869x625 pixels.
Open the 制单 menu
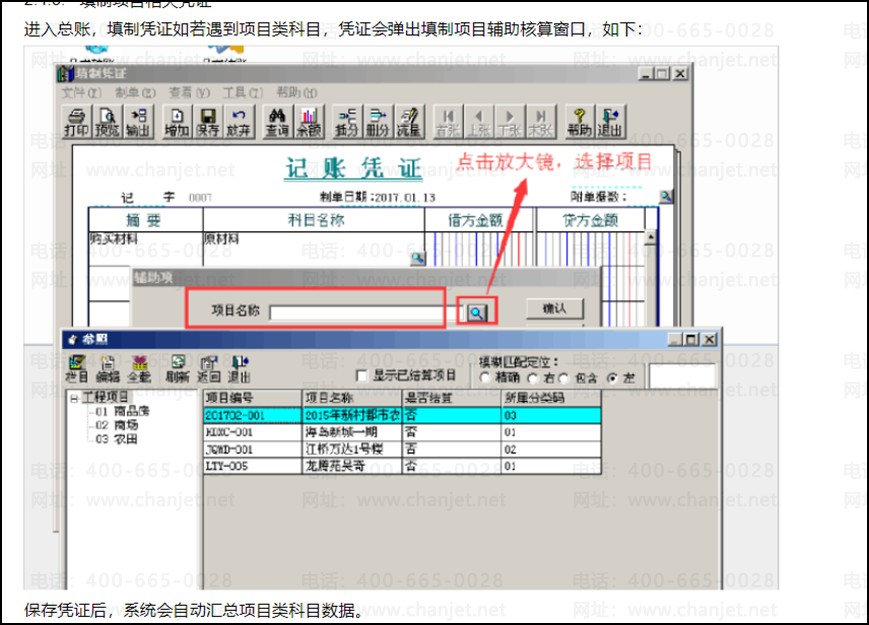[x=136, y=93]
